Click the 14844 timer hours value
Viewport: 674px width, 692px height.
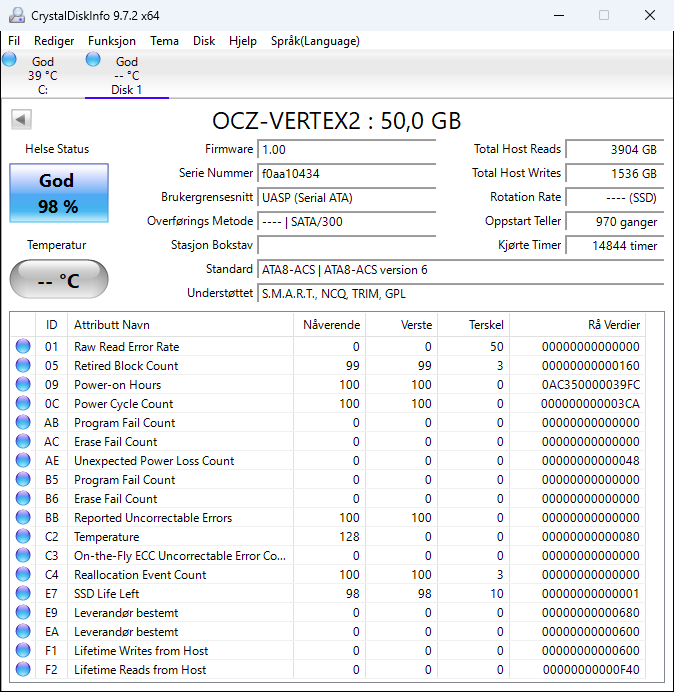pos(614,245)
